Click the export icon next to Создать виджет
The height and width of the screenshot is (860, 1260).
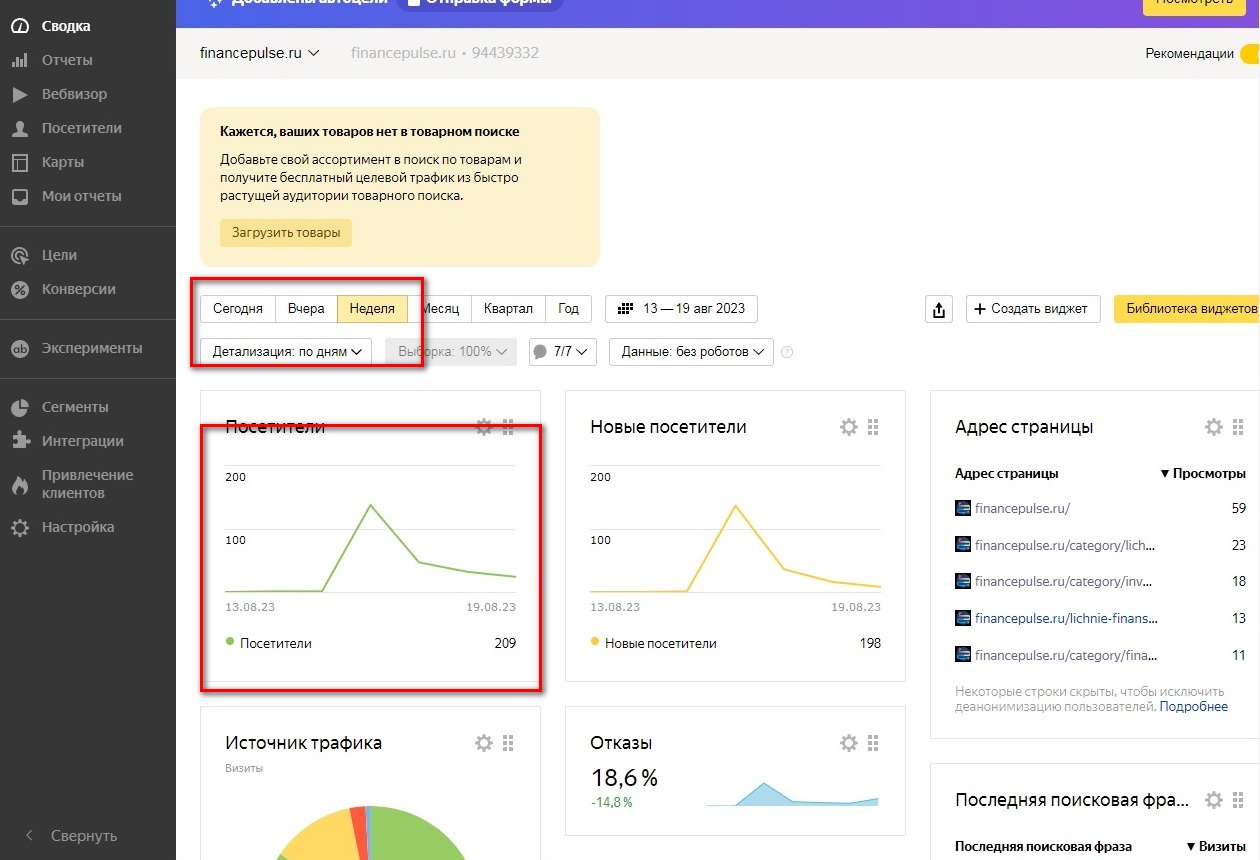938,310
